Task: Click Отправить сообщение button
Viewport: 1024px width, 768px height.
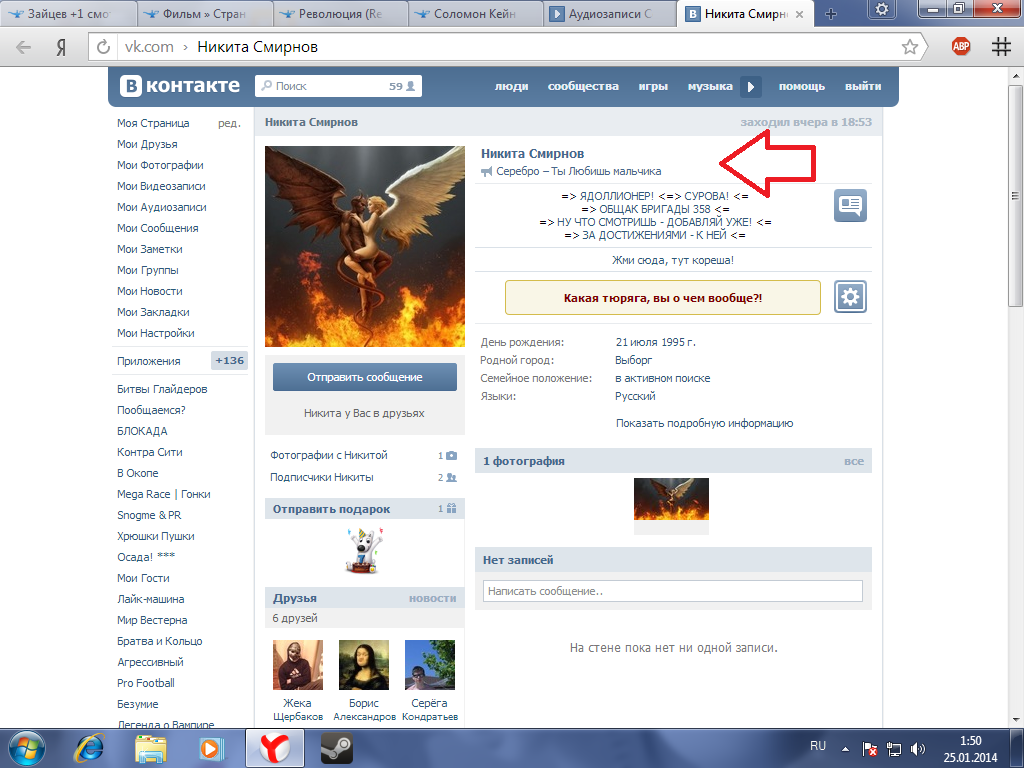Action: click(365, 377)
